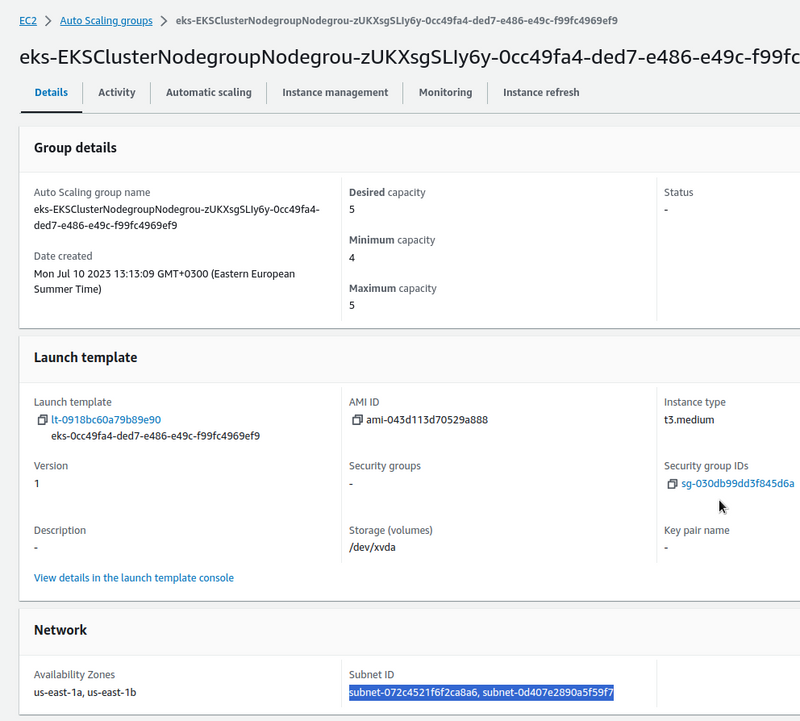Screen dimensions: 800x721
Task: Click the Subnet ID label
Action: [x=371, y=675]
